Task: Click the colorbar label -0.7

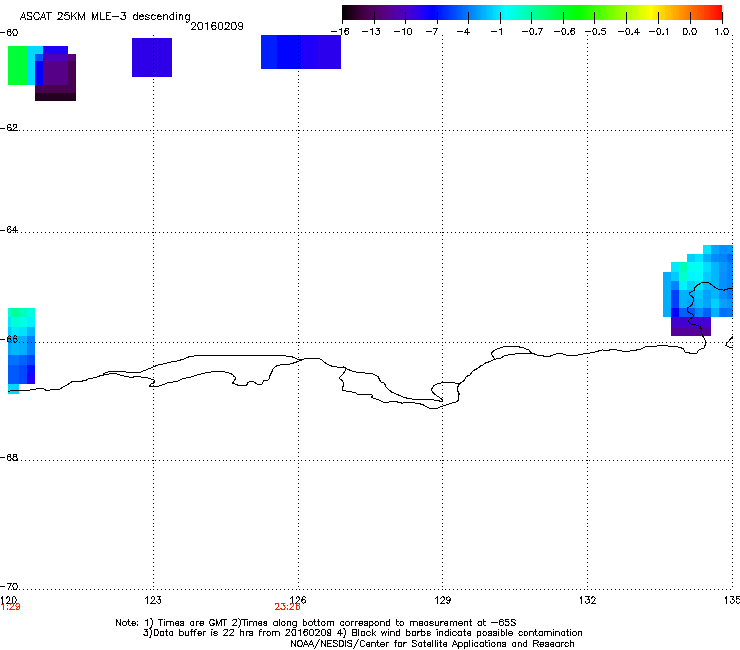Action: coord(532,32)
